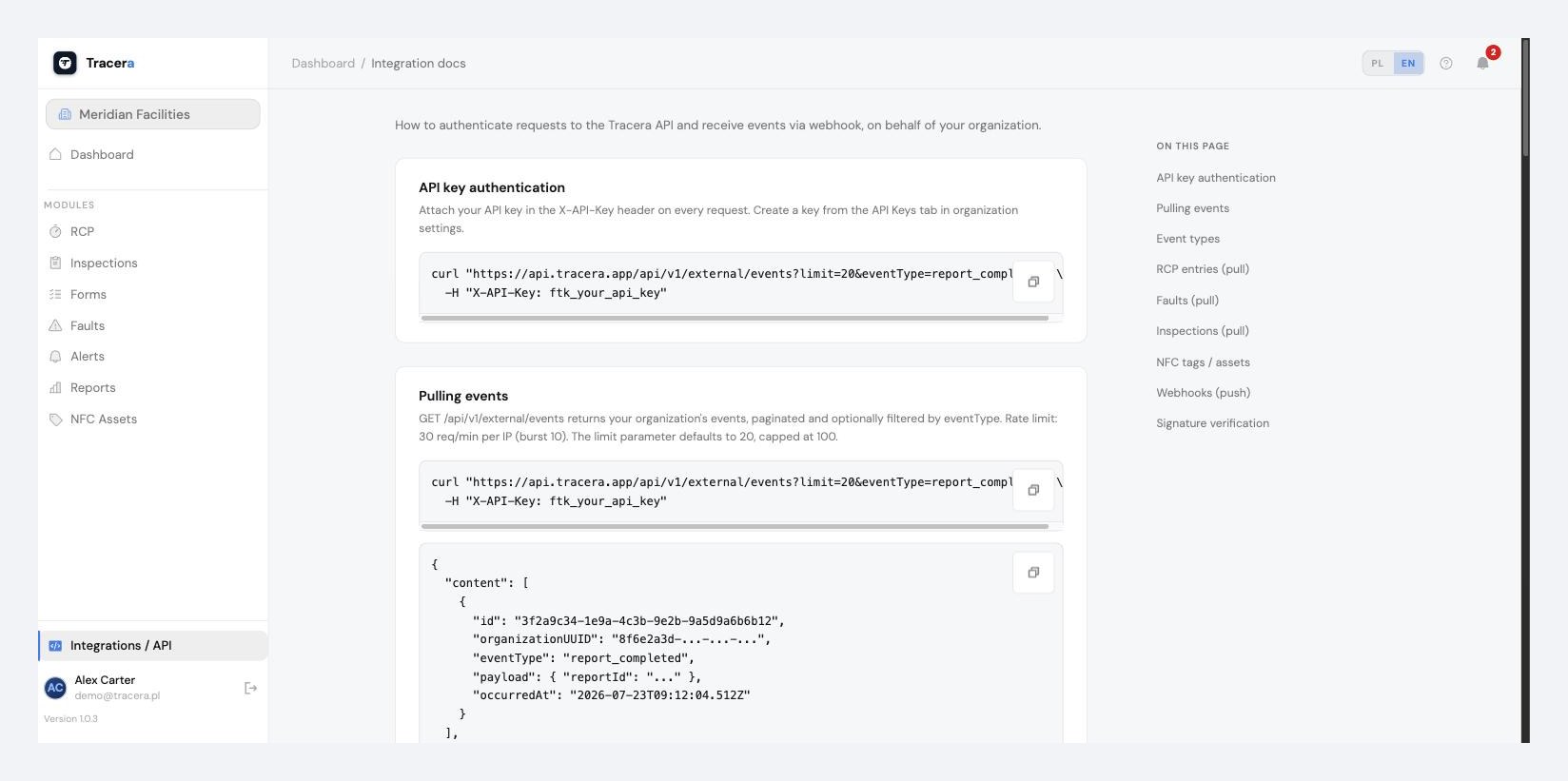The image size is (1568, 781).
Task: Copy the Pulling events curl command
Action: [x=1033, y=490]
